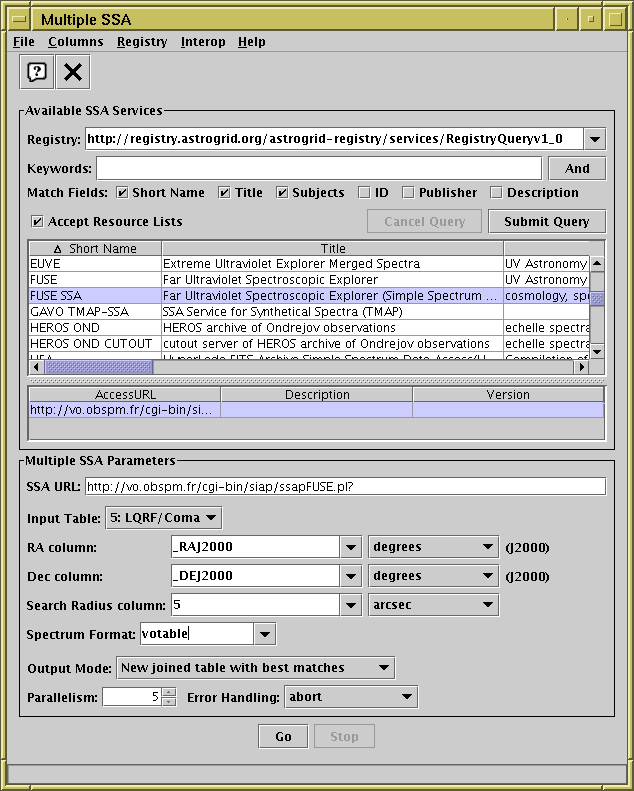Click the AccessURL column header
634x791 pixels.
[125, 394]
